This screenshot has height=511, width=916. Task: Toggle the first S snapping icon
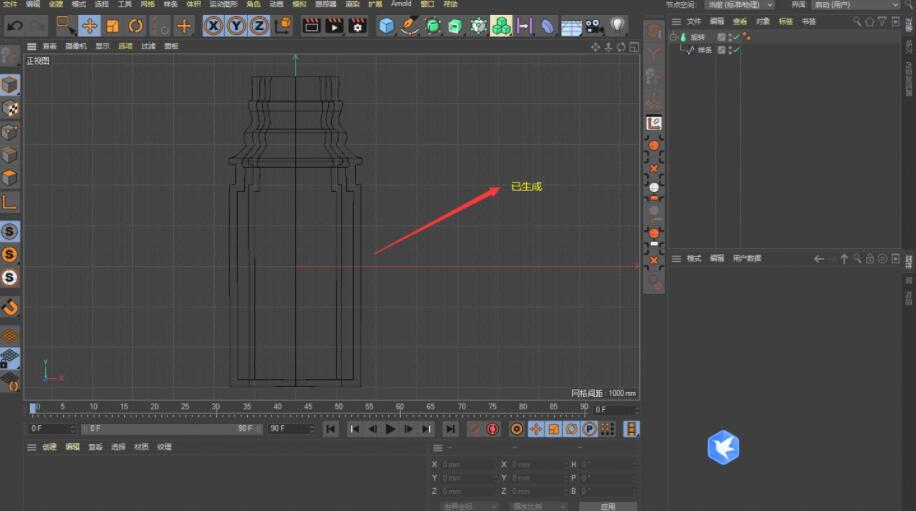click(x=9, y=232)
